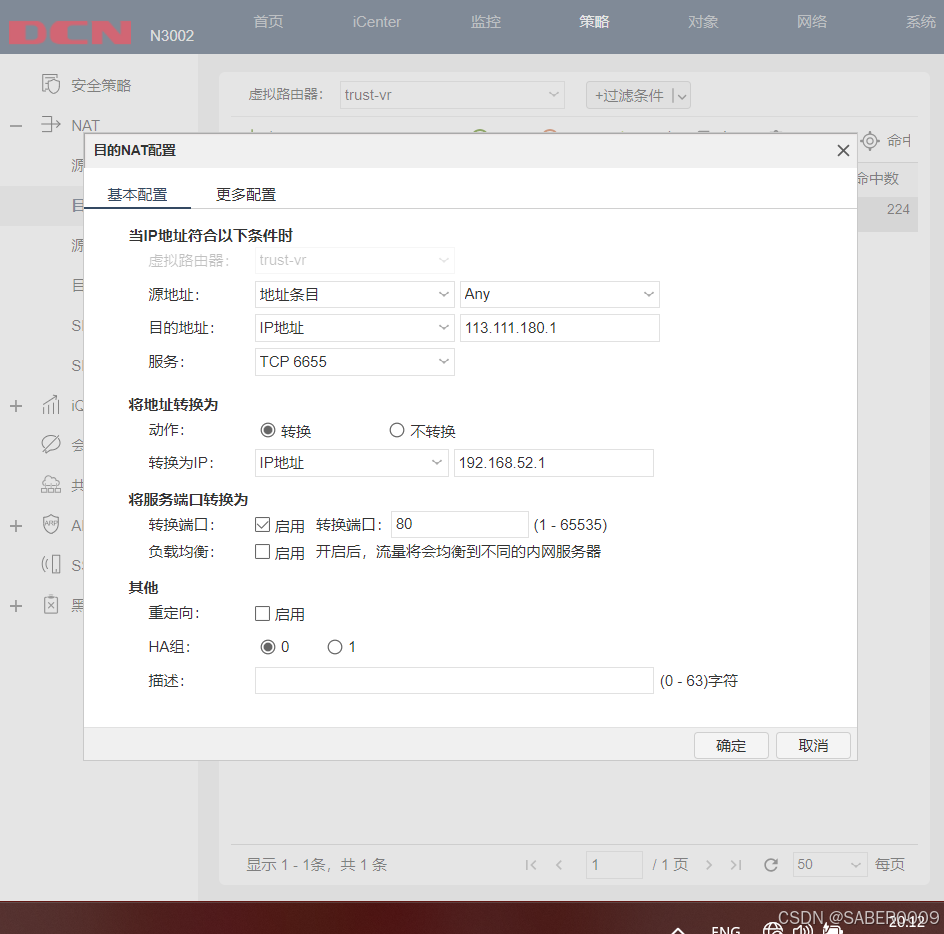The image size is (944, 934).
Task: Click the 描述 description input field
Action: click(x=453, y=680)
